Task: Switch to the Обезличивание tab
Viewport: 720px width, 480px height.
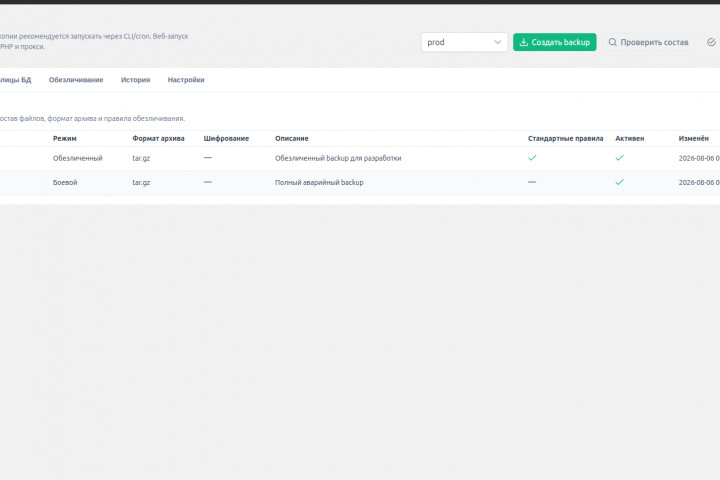Action: click(x=76, y=80)
